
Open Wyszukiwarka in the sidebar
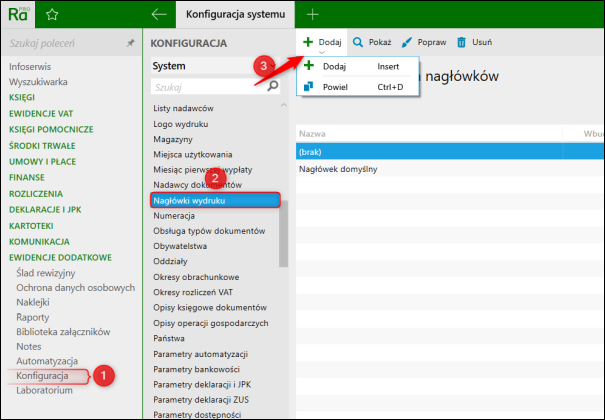38,82
